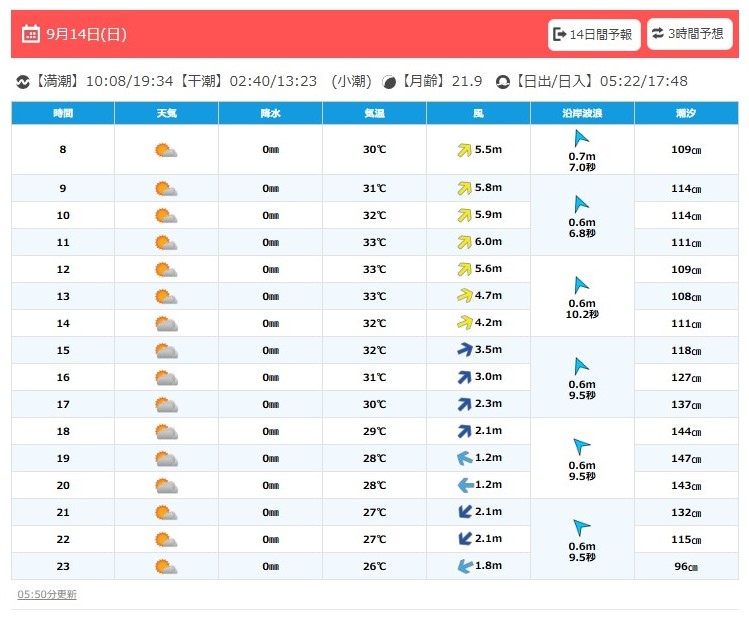749x619 pixels.
Task: Click the left-pointing wind arrow in 20時 row
Action: 466,485
